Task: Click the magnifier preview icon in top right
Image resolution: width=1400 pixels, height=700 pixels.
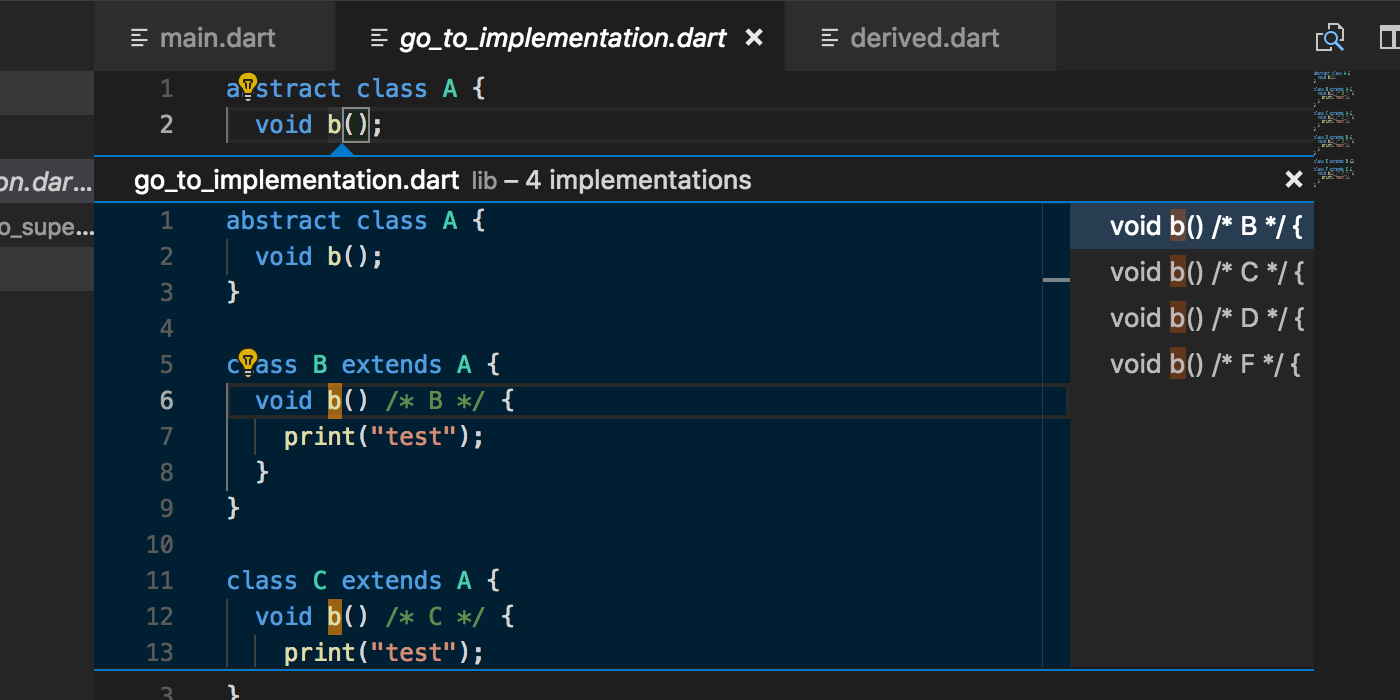Action: (1329, 38)
